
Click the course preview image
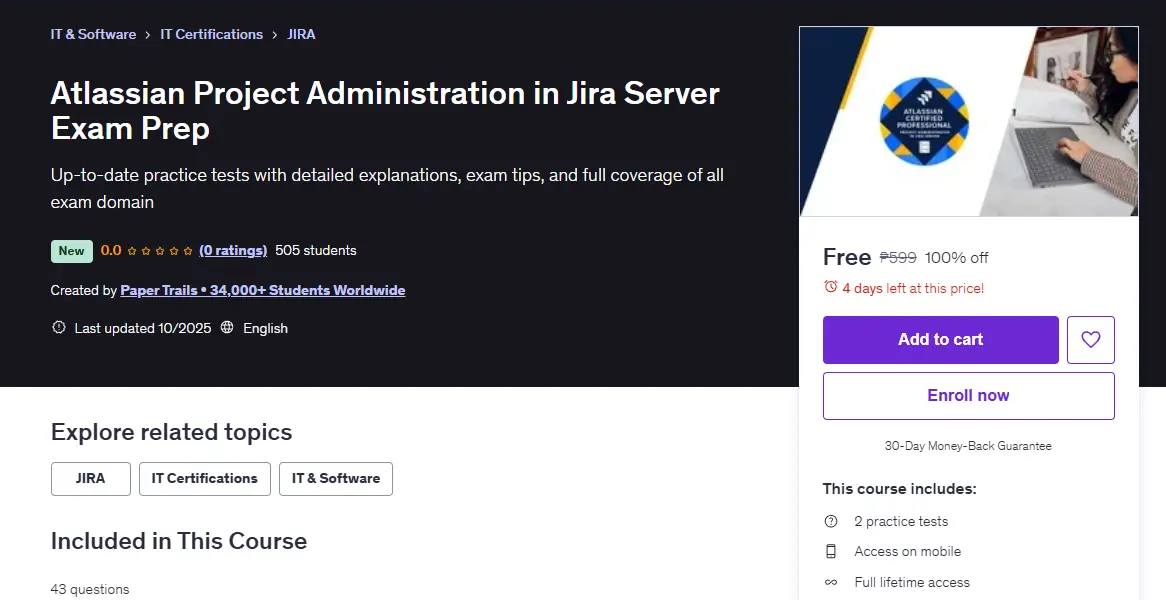pos(968,121)
